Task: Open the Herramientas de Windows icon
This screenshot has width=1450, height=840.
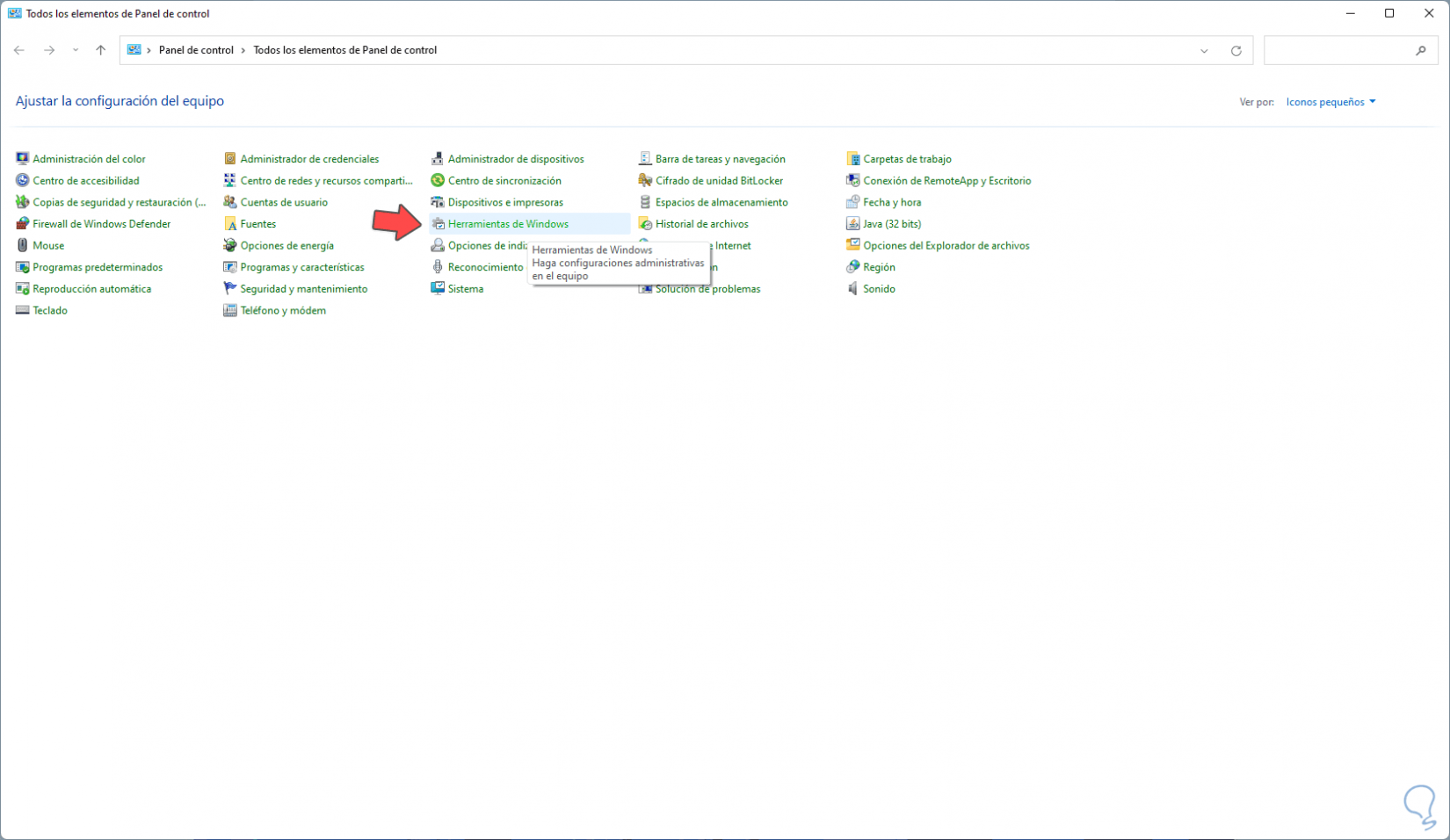Action: [x=438, y=224]
